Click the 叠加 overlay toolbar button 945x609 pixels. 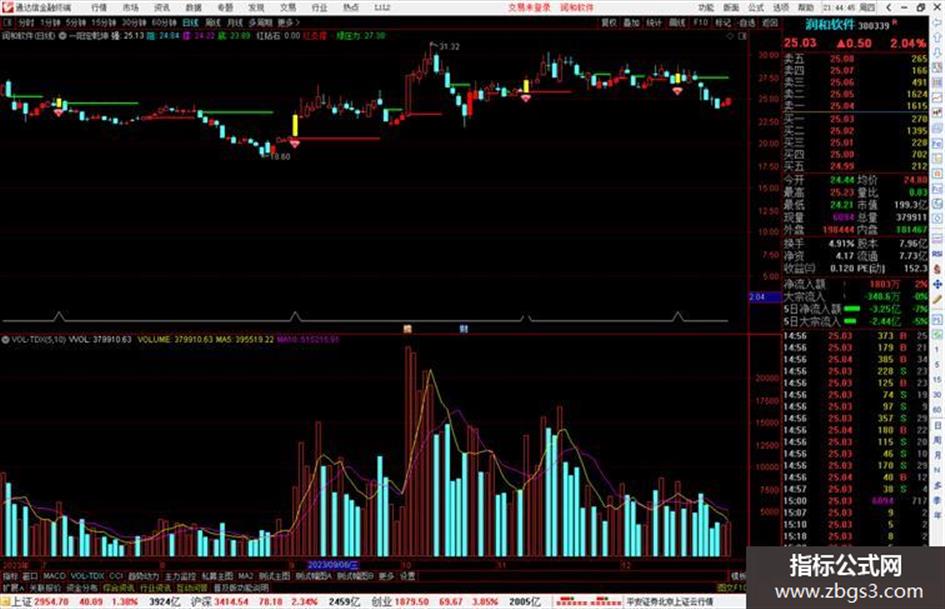tap(631, 22)
